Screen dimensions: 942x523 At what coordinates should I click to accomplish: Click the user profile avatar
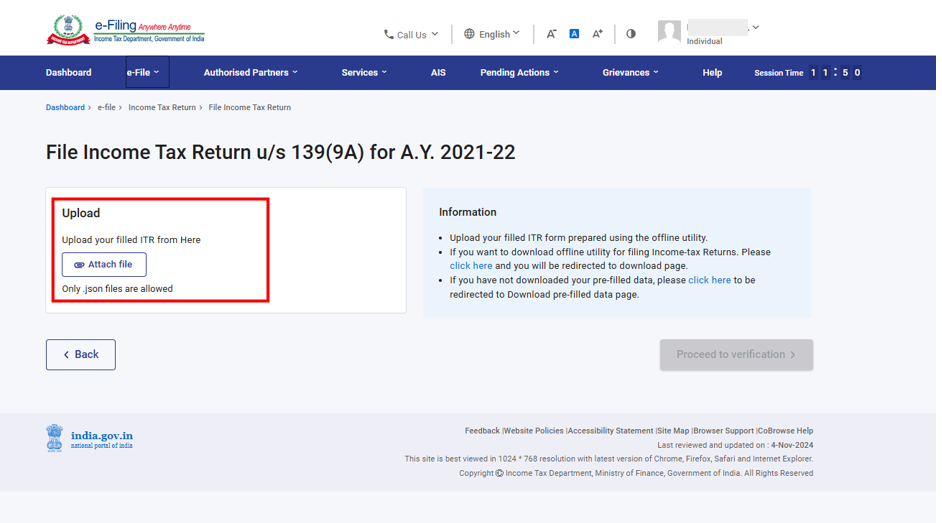click(x=669, y=32)
